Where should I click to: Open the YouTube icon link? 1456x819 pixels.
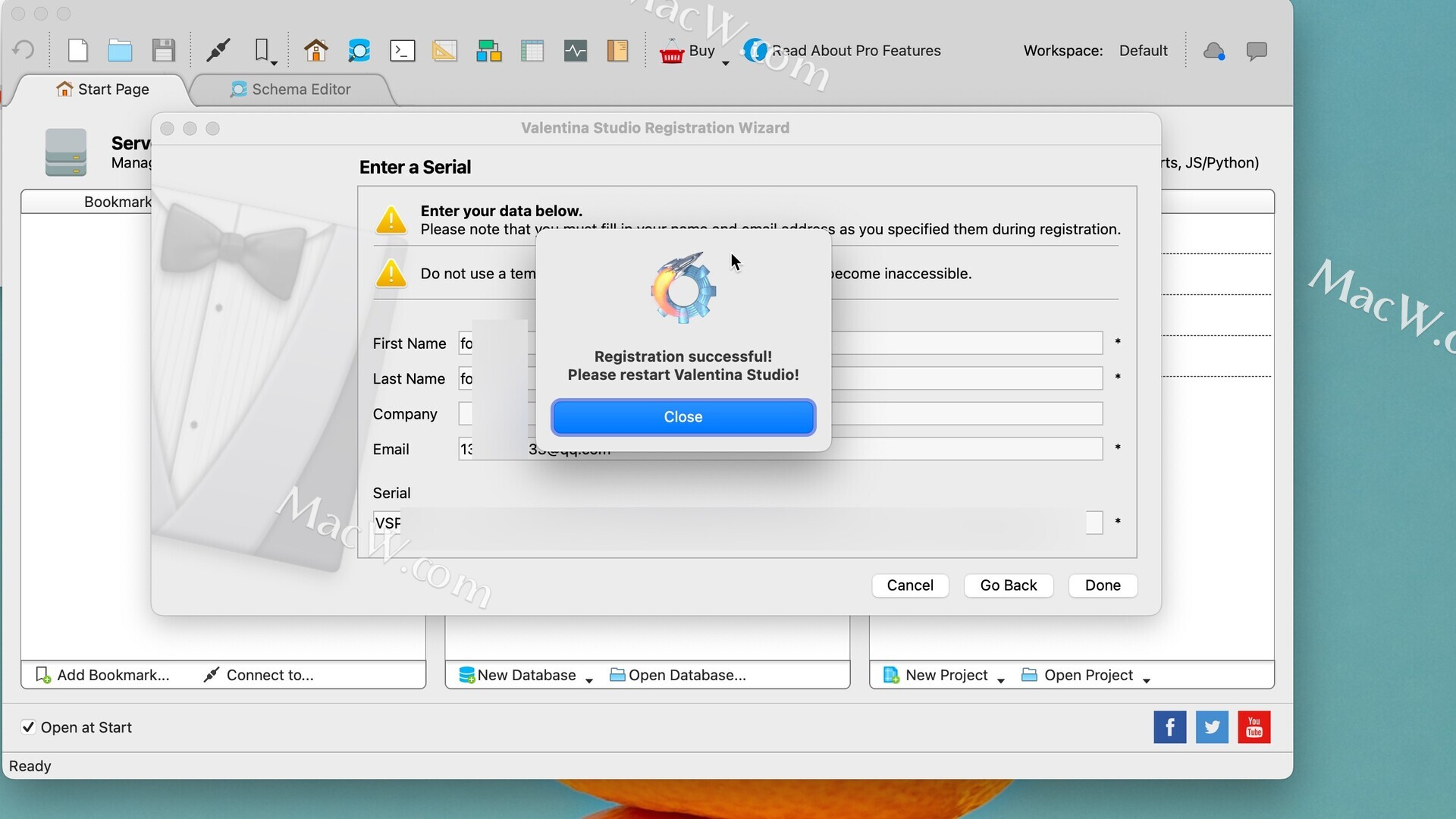(x=1254, y=727)
